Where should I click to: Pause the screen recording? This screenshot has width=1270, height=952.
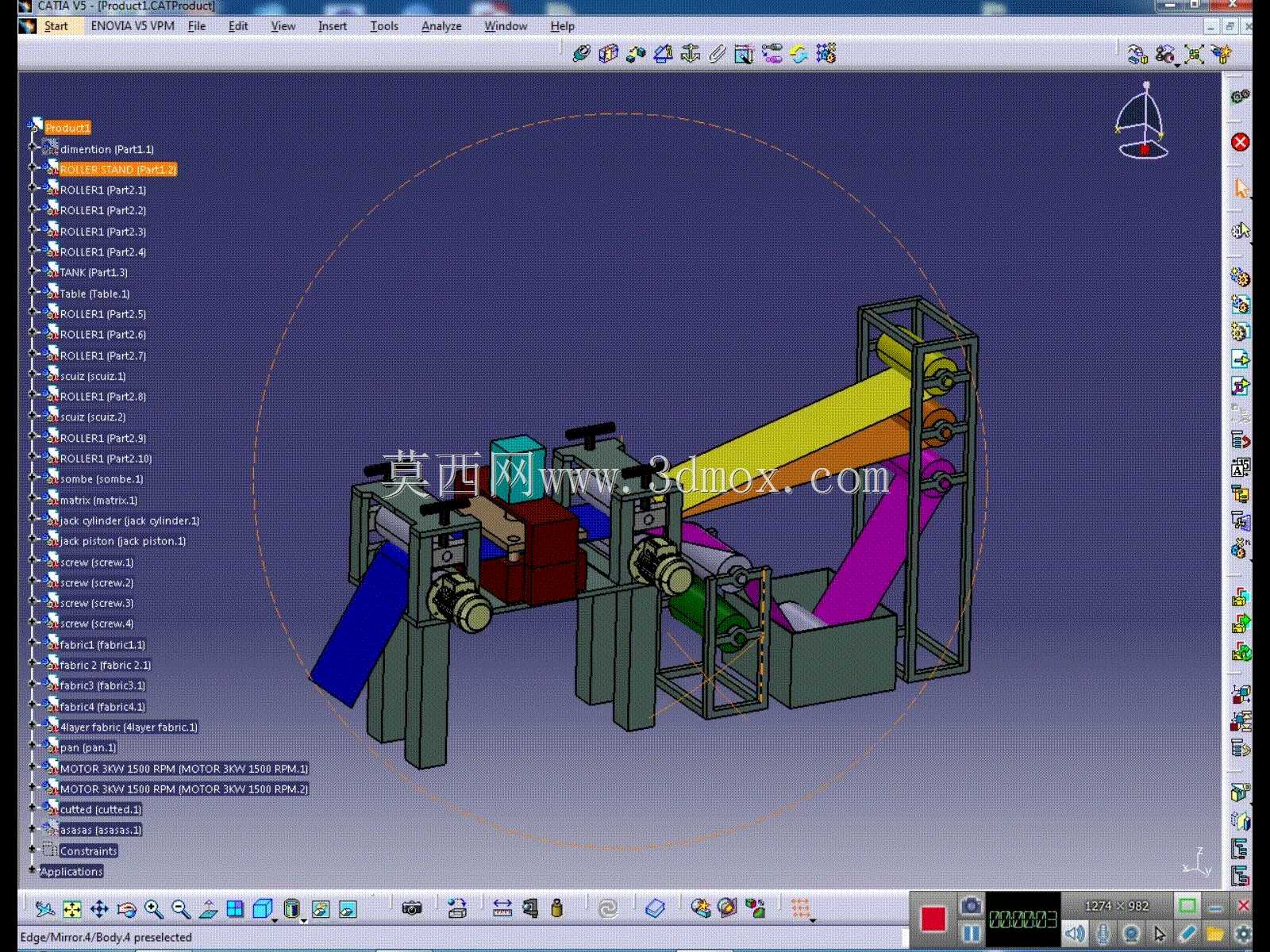(971, 934)
